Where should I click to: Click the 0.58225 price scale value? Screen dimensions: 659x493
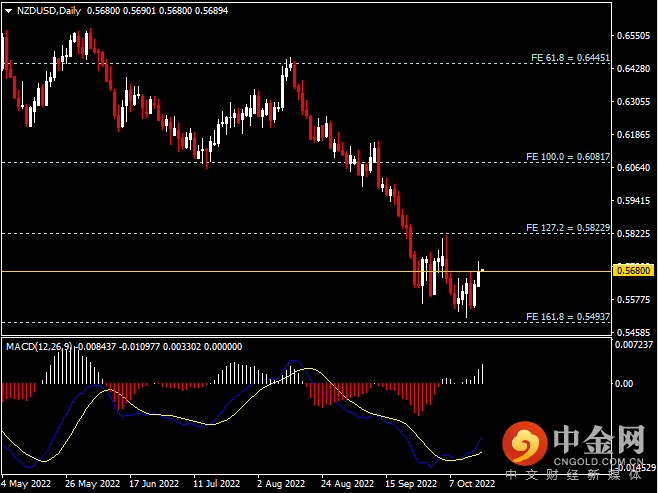633,234
